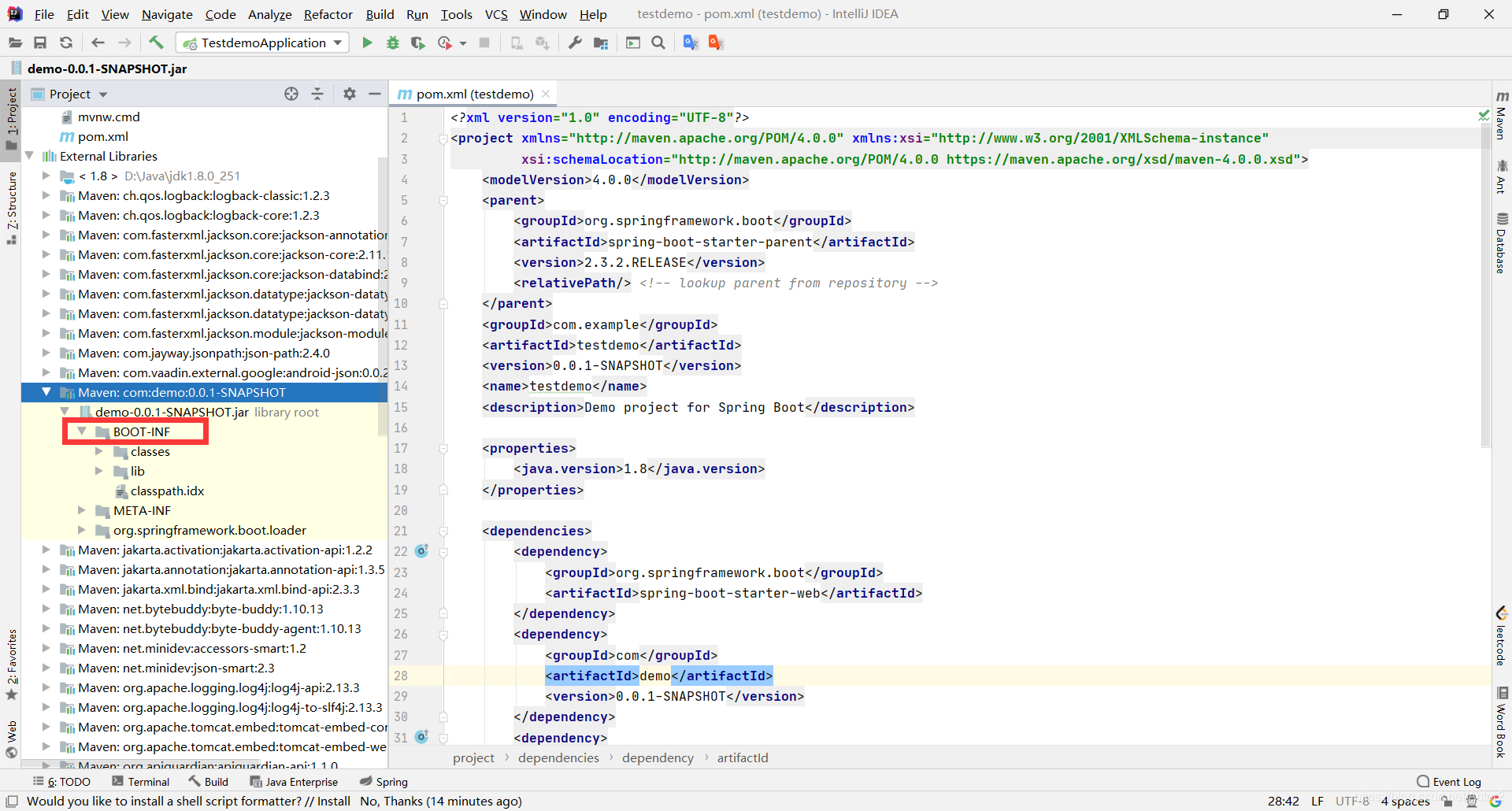
Task: Toggle the tool window quick-access corner icon
Action: tap(12, 802)
